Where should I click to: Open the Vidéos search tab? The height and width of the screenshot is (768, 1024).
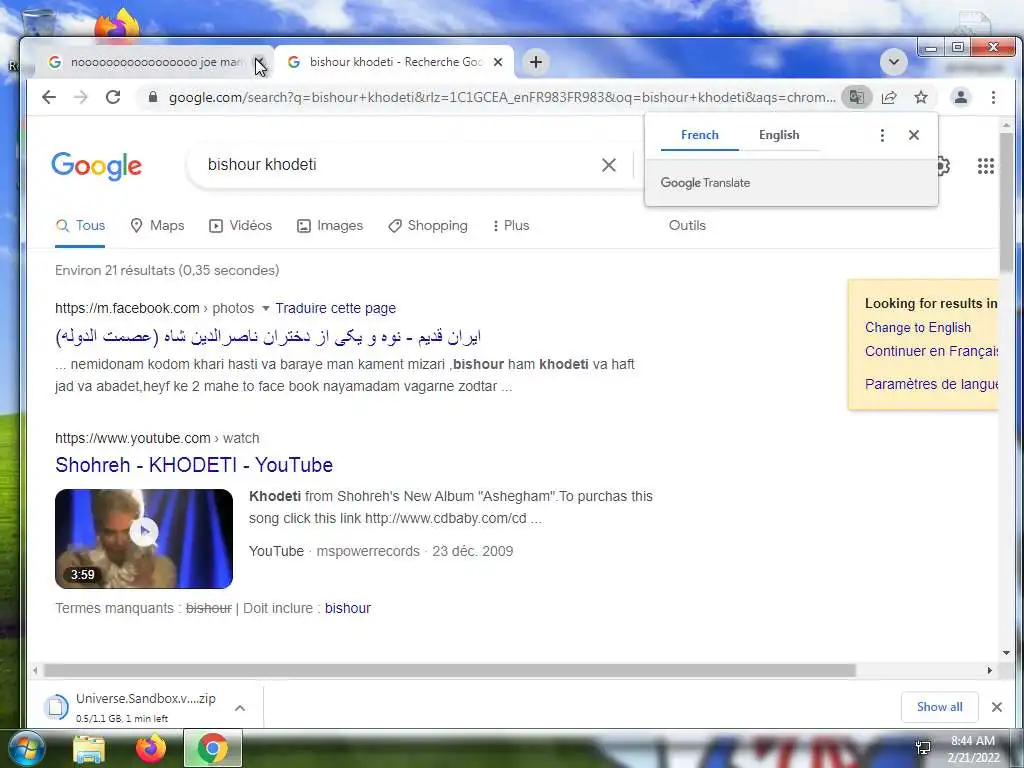pos(240,225)
